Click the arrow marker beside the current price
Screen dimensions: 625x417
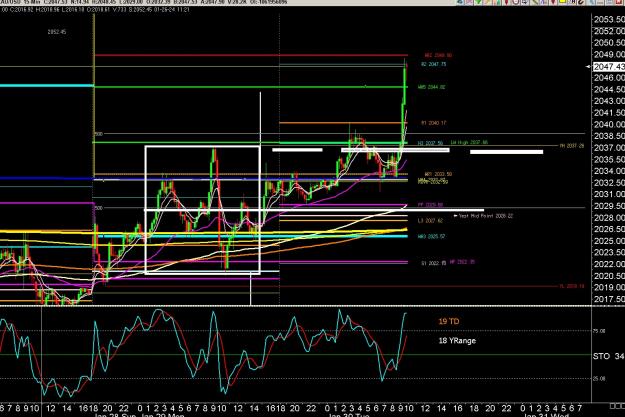point(588,67)
